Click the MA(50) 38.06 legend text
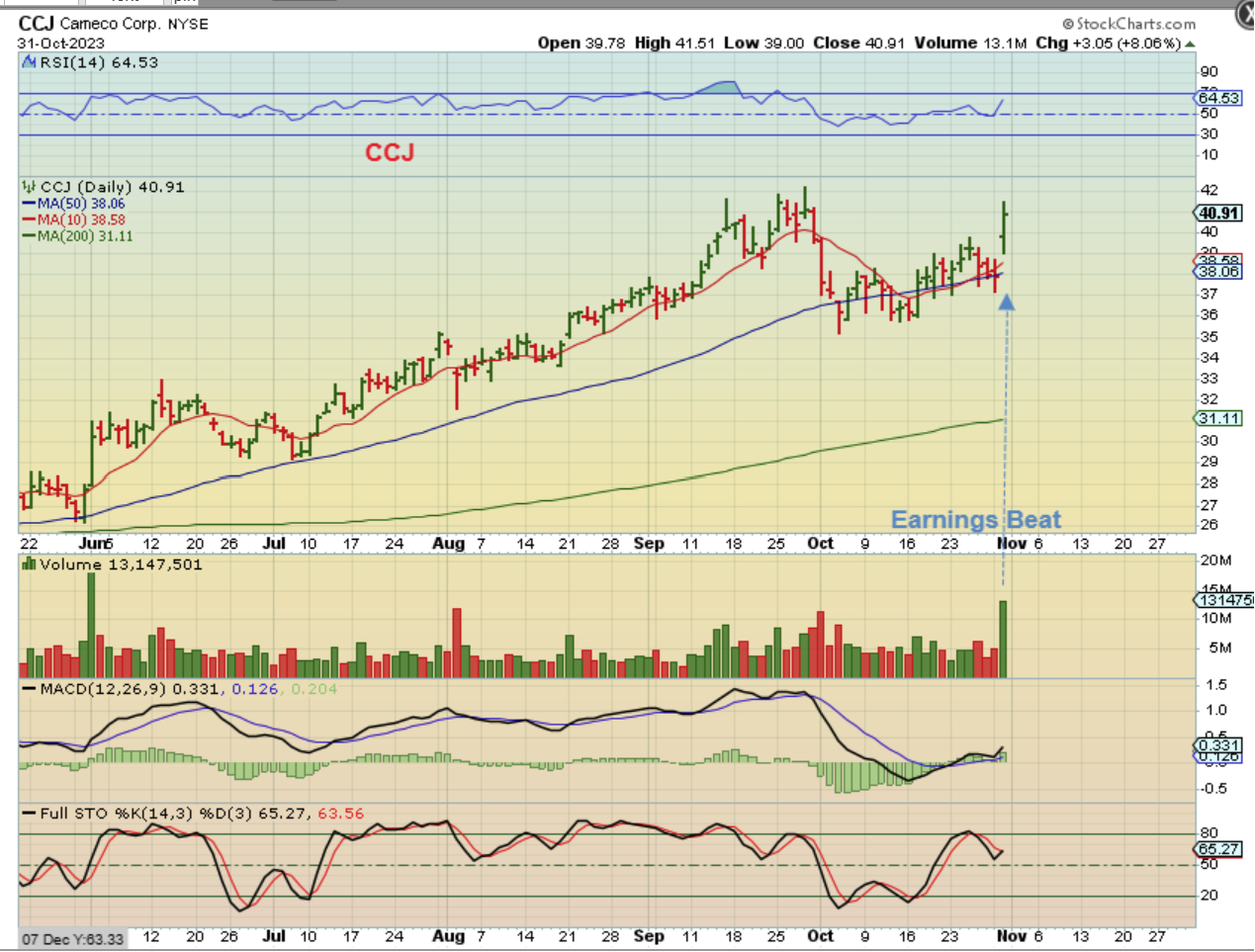 [81, 204]
